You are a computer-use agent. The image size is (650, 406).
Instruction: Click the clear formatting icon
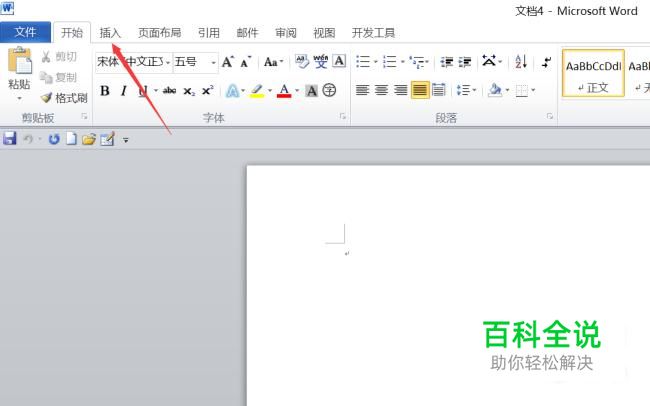pos(302,62)
